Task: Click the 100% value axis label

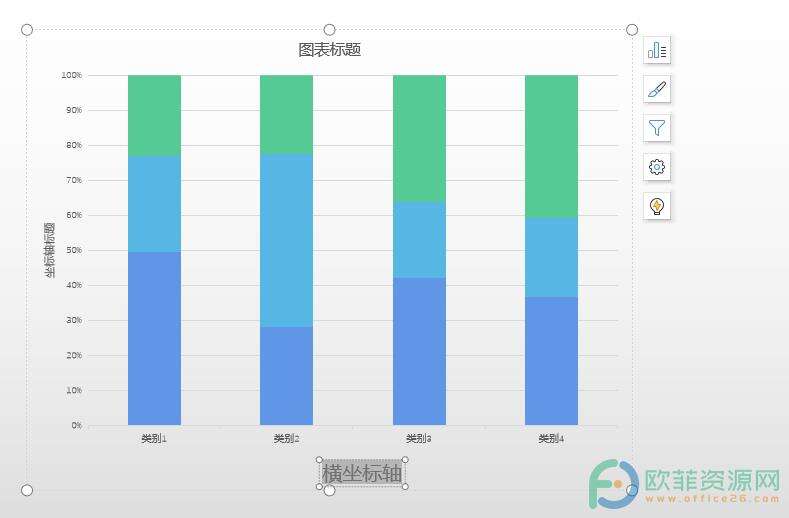Action: (x=71, y=75)
